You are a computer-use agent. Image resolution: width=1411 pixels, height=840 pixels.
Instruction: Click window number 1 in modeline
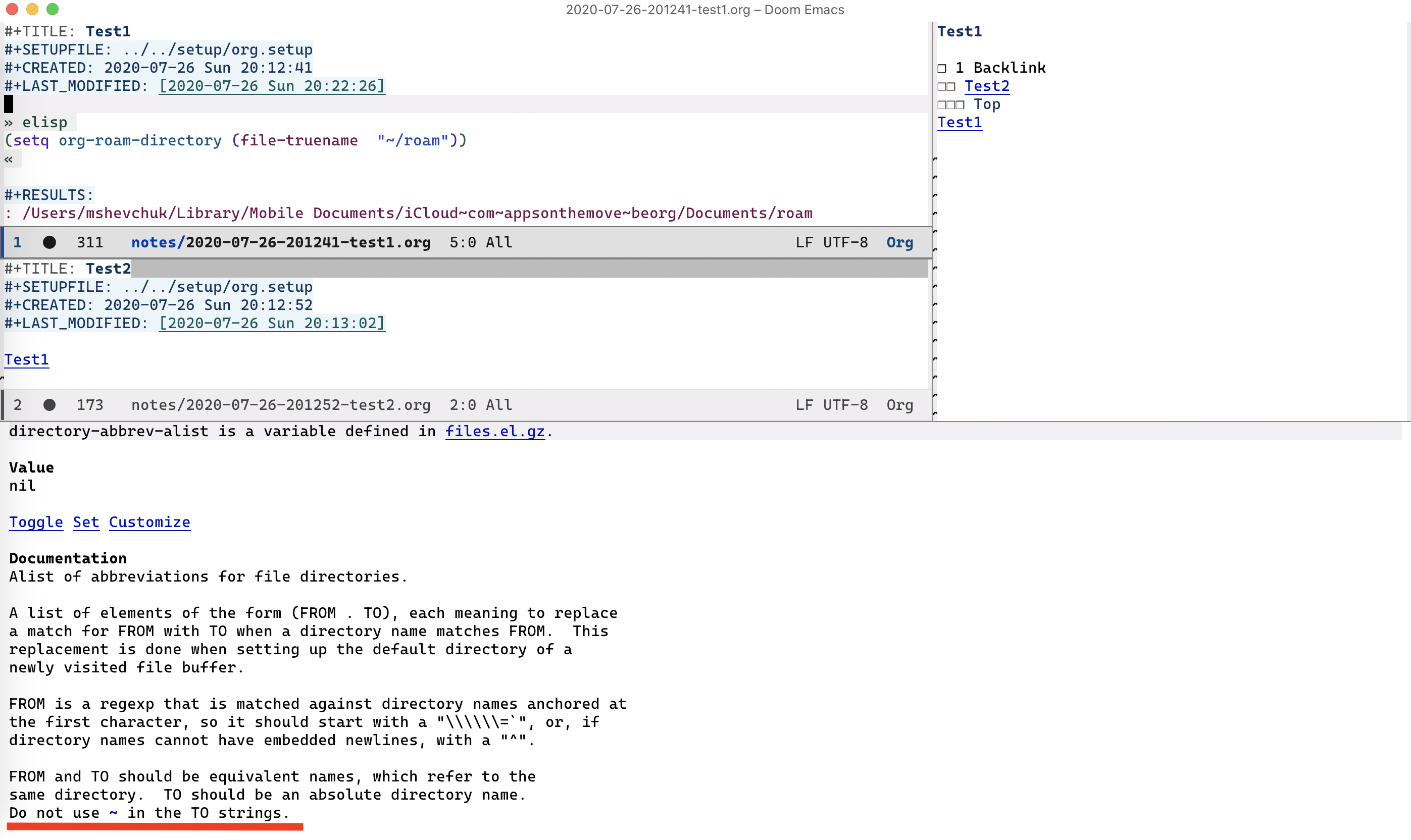[18, 243]
